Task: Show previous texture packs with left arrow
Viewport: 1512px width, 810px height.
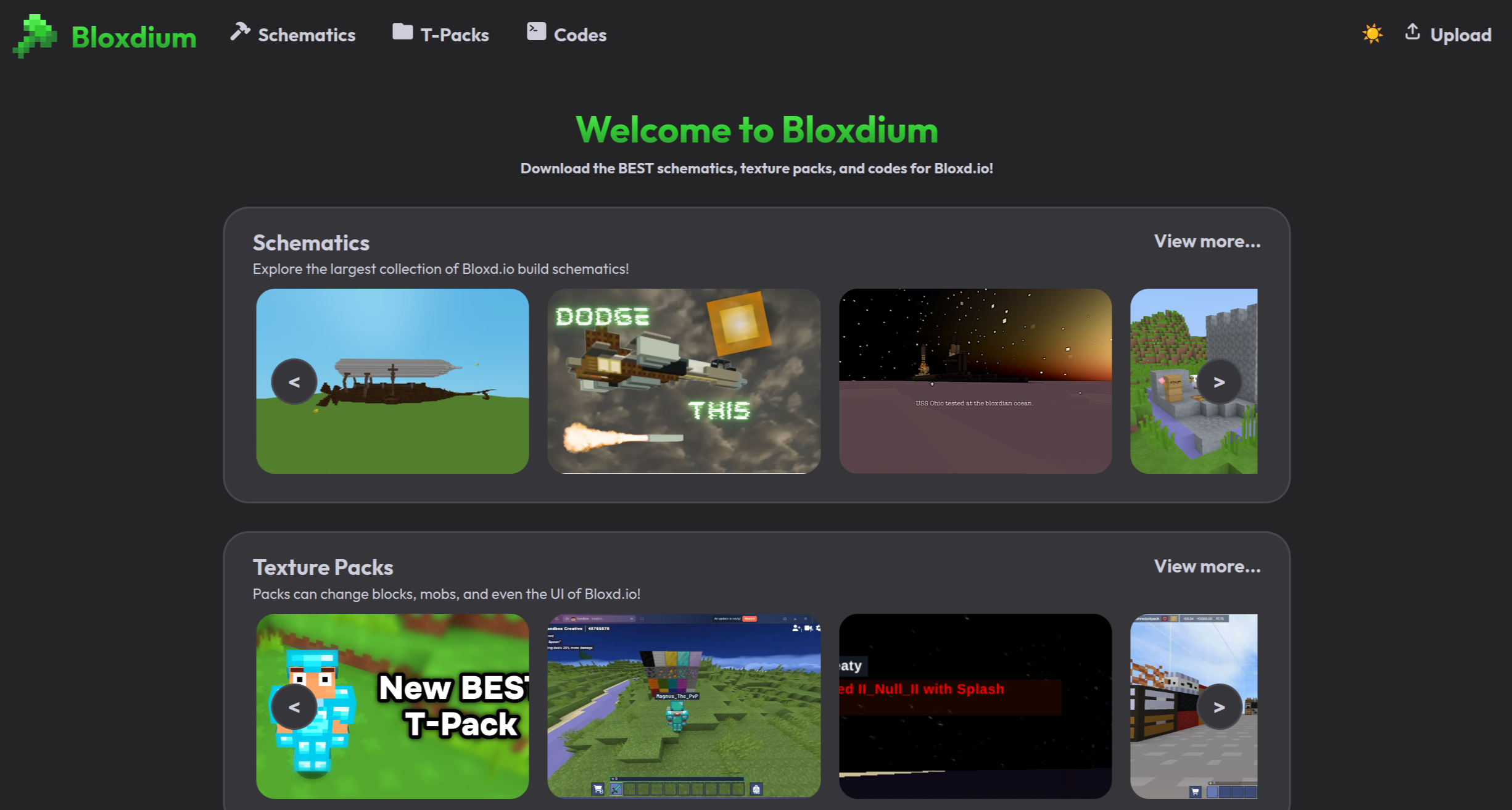Action: pos(294,707)
